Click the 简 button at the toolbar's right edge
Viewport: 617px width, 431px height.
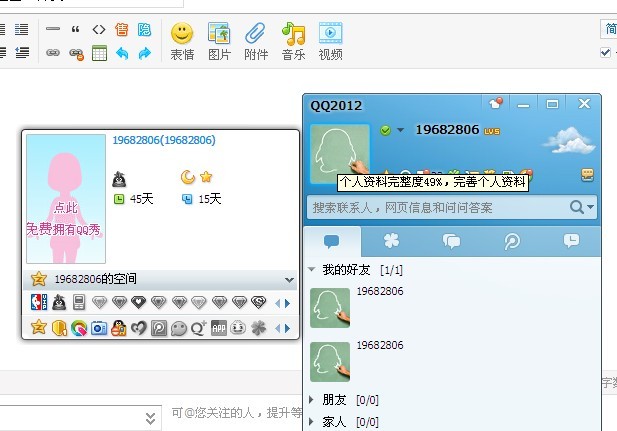610,29
